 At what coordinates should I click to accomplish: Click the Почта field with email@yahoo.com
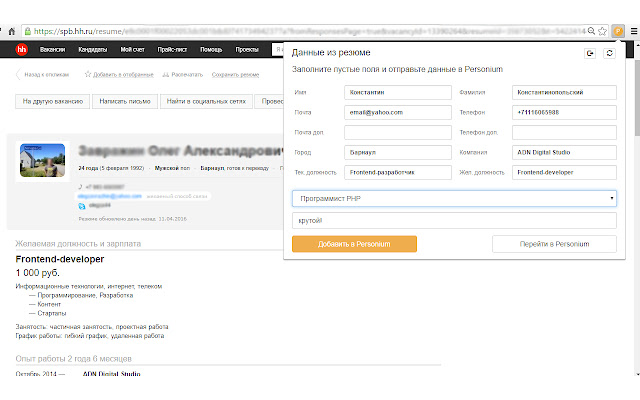(398, 112)
